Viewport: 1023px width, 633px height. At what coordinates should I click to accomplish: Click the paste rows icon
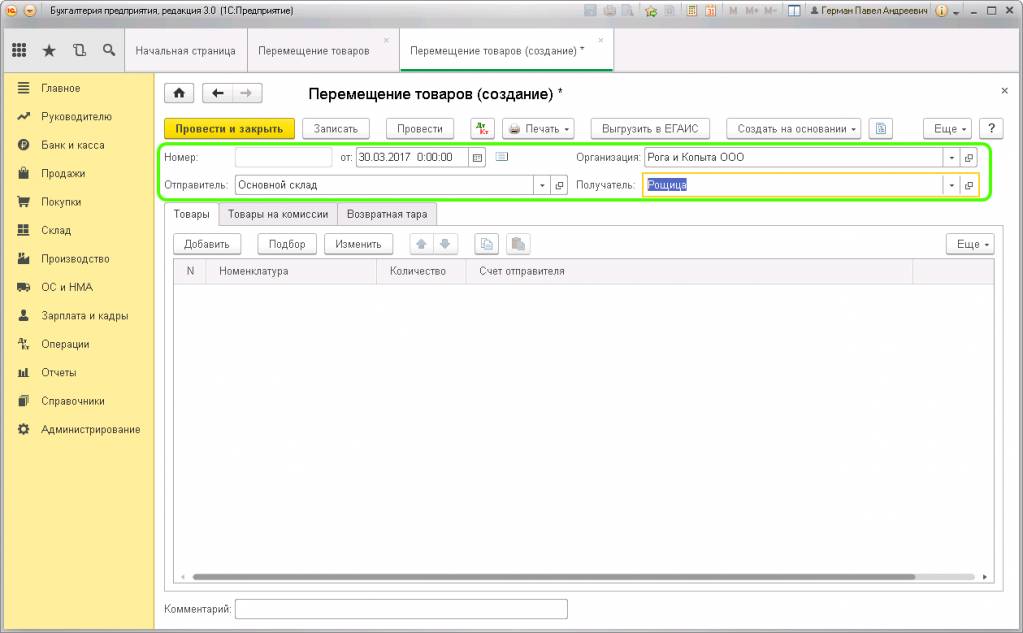pos(518,244)
